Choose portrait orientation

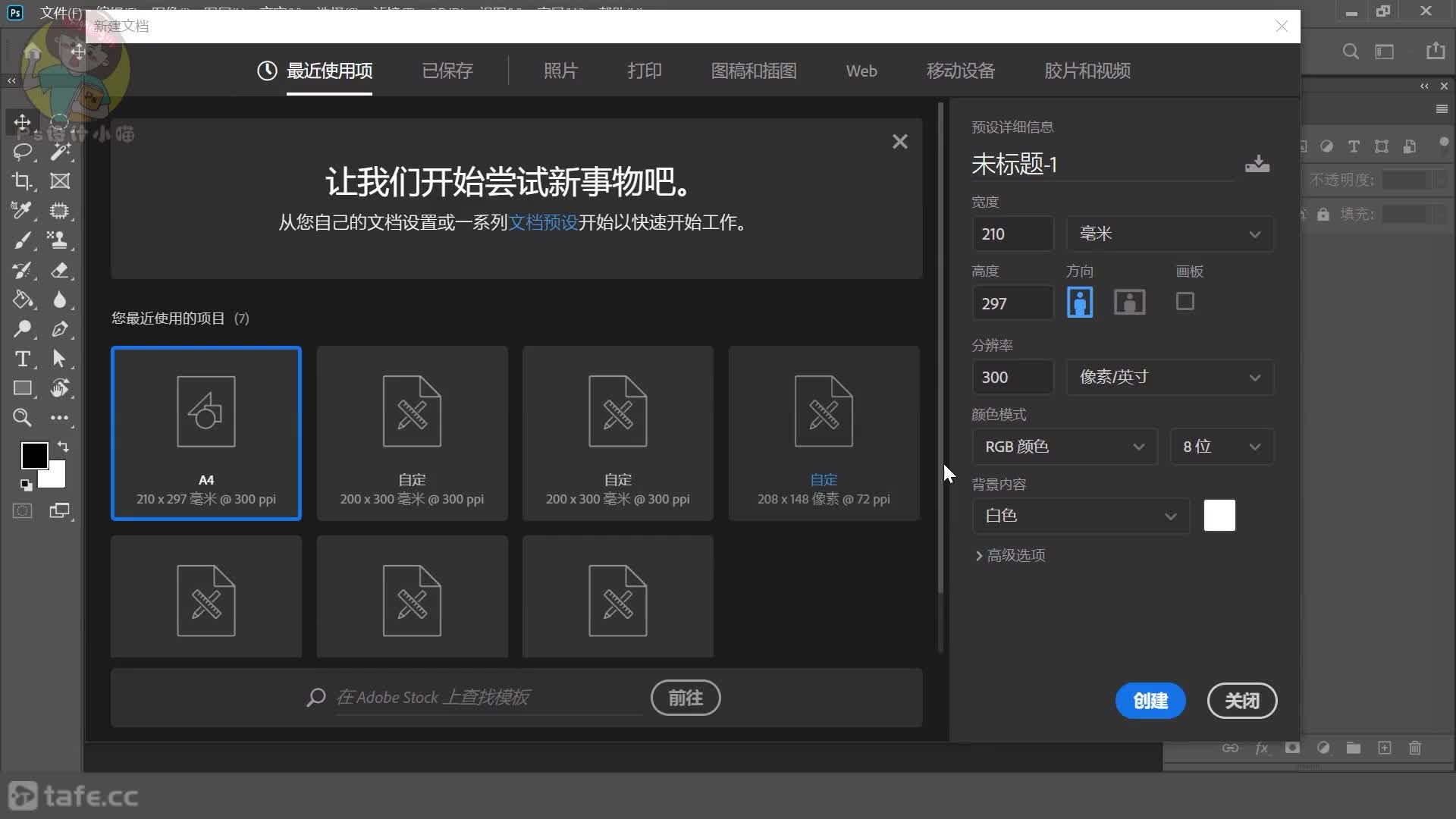pyautogui.click(x=1080, y=302)
